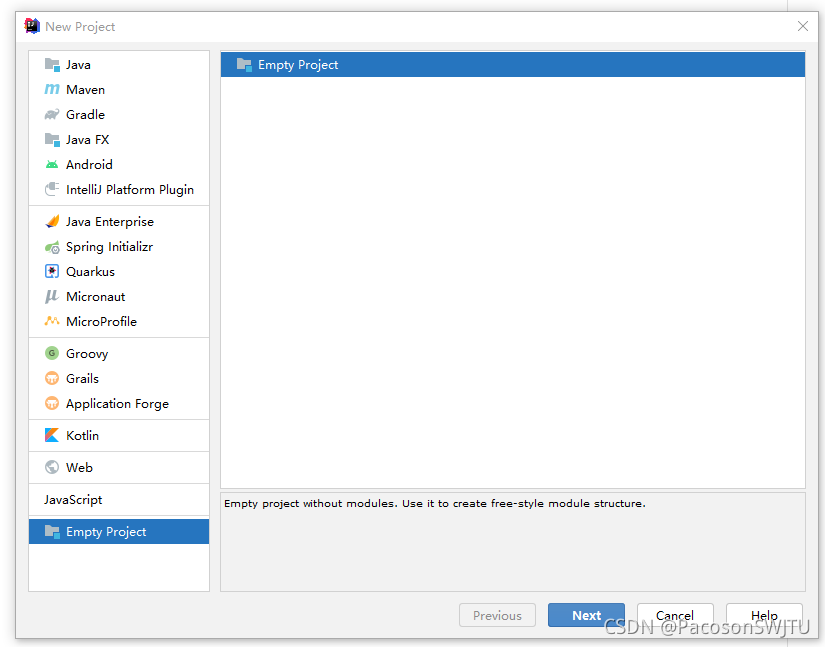Select Groovy label
Image resolution: width=825 pixels, height=647 pixels.
pyautogui.click(x=87, y=353)
